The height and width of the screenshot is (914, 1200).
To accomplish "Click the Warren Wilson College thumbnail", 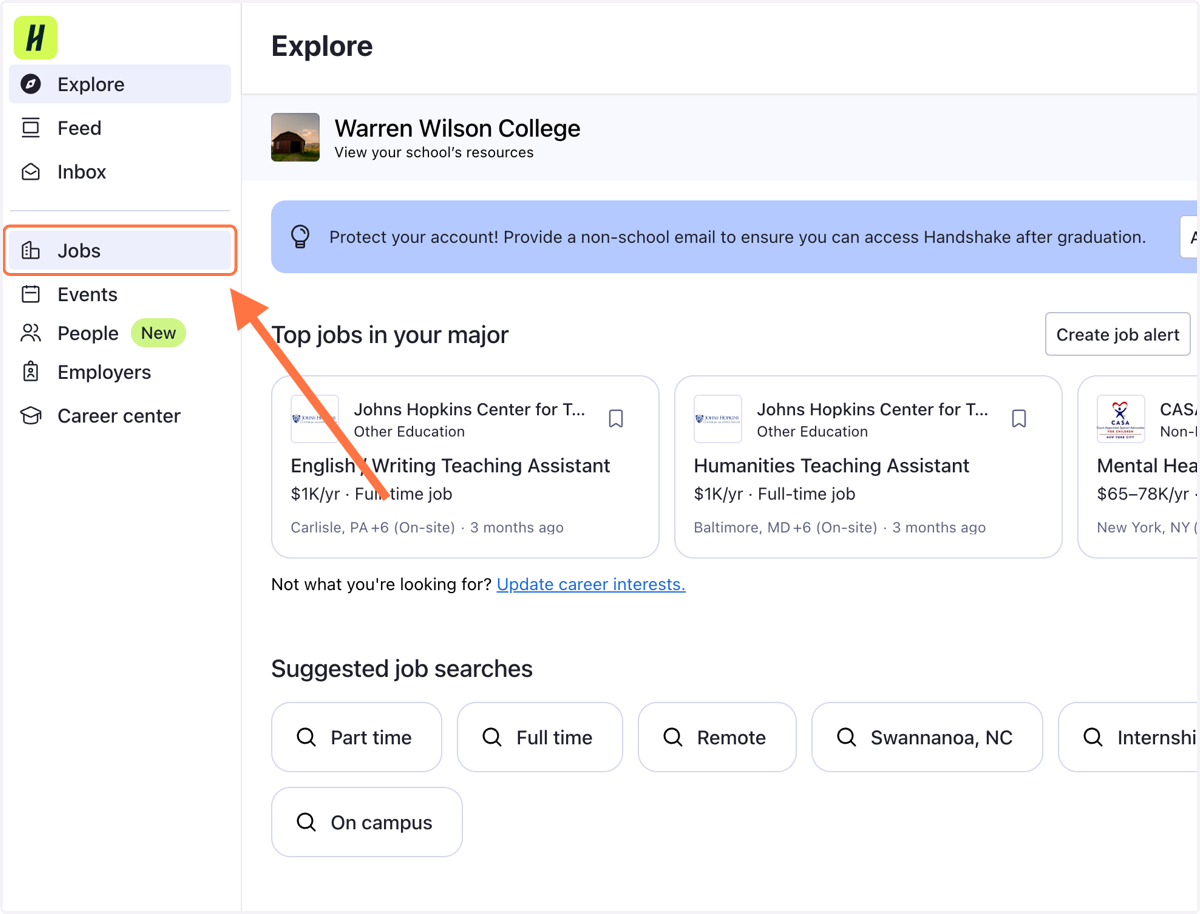I will click(x=295, y=137).
